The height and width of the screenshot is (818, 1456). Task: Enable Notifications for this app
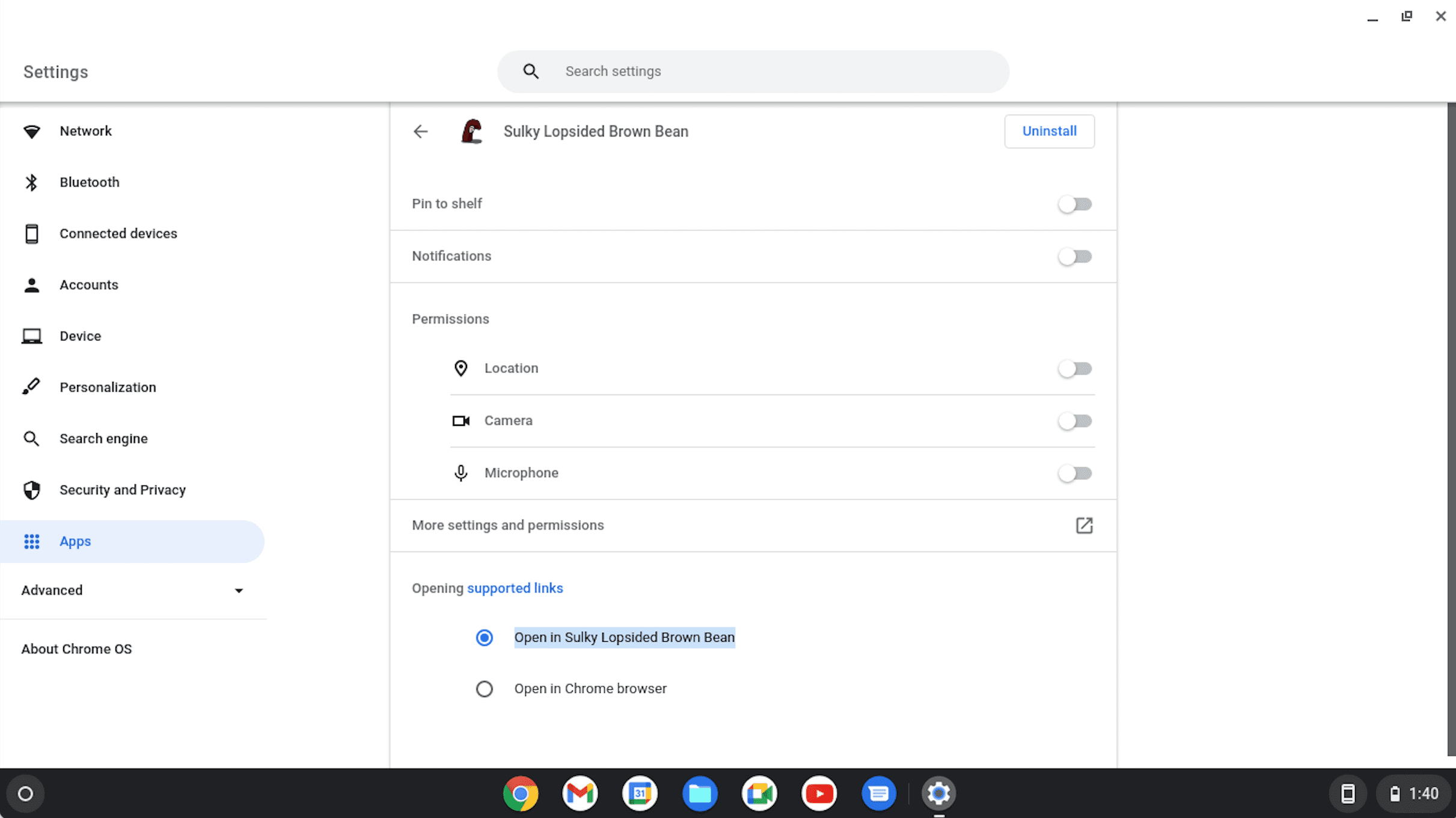[x=1074, y=256]
